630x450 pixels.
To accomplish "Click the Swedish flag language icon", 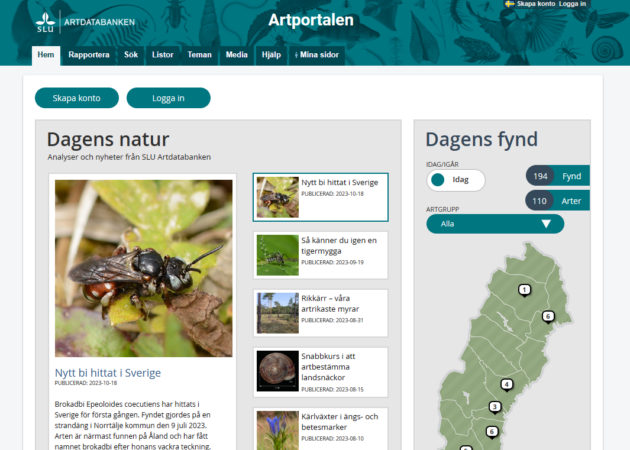I will tap(509, 4).
